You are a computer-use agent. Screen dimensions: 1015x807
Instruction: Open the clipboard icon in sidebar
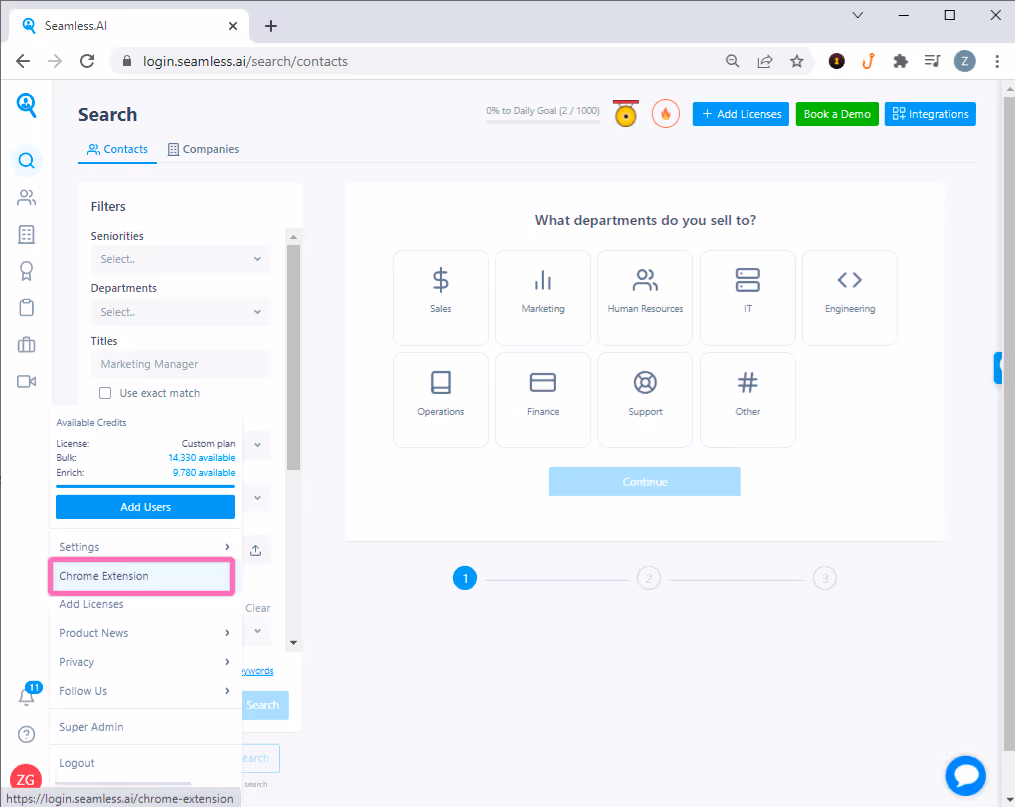tap(27, 307)
